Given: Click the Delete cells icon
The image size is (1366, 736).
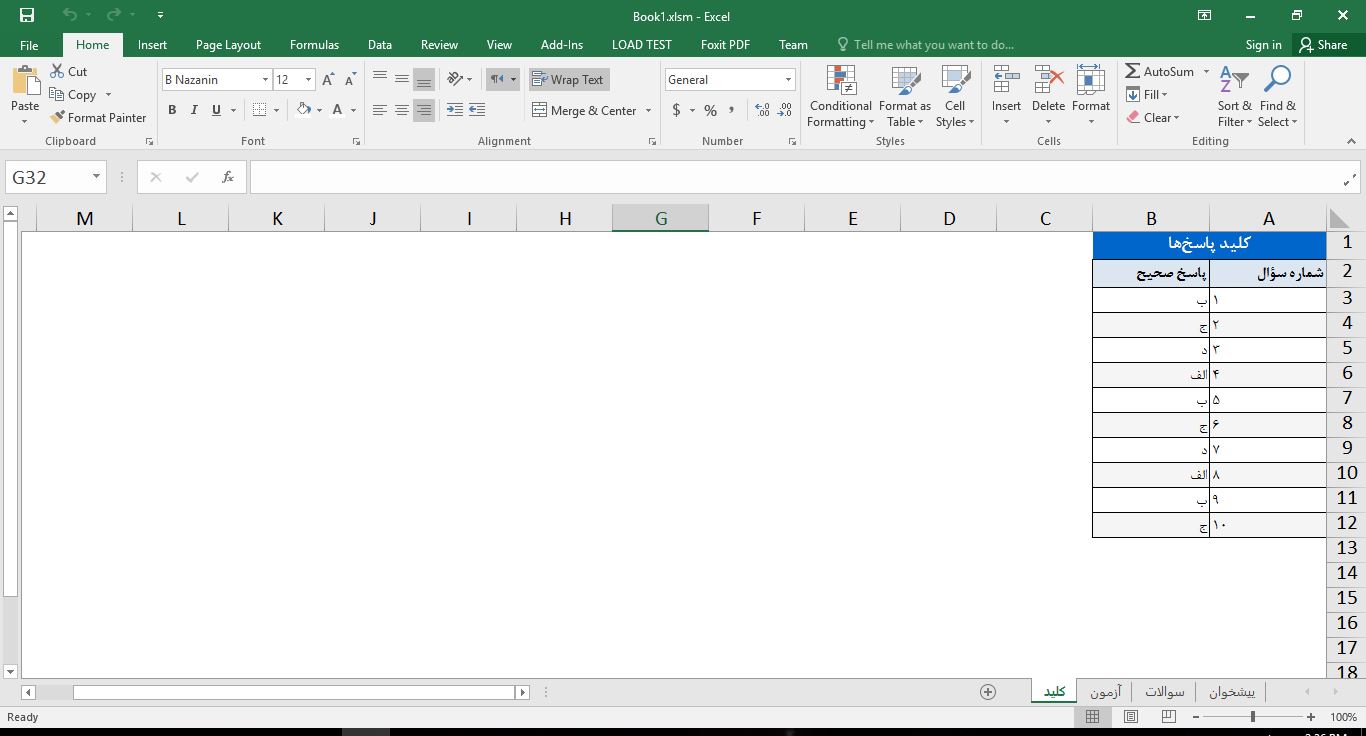Looking at the screenshot, I should (1048, 81).
